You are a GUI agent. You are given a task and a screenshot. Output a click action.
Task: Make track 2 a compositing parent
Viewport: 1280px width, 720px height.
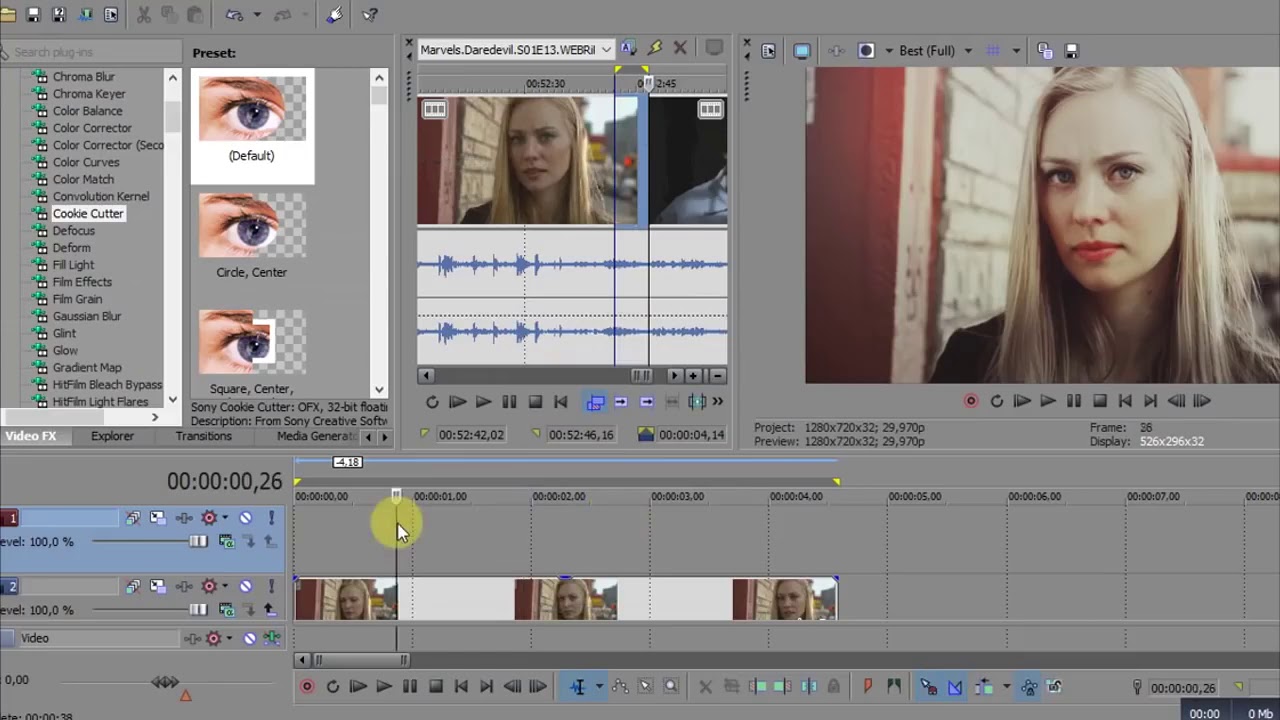[x=269, y=610]
